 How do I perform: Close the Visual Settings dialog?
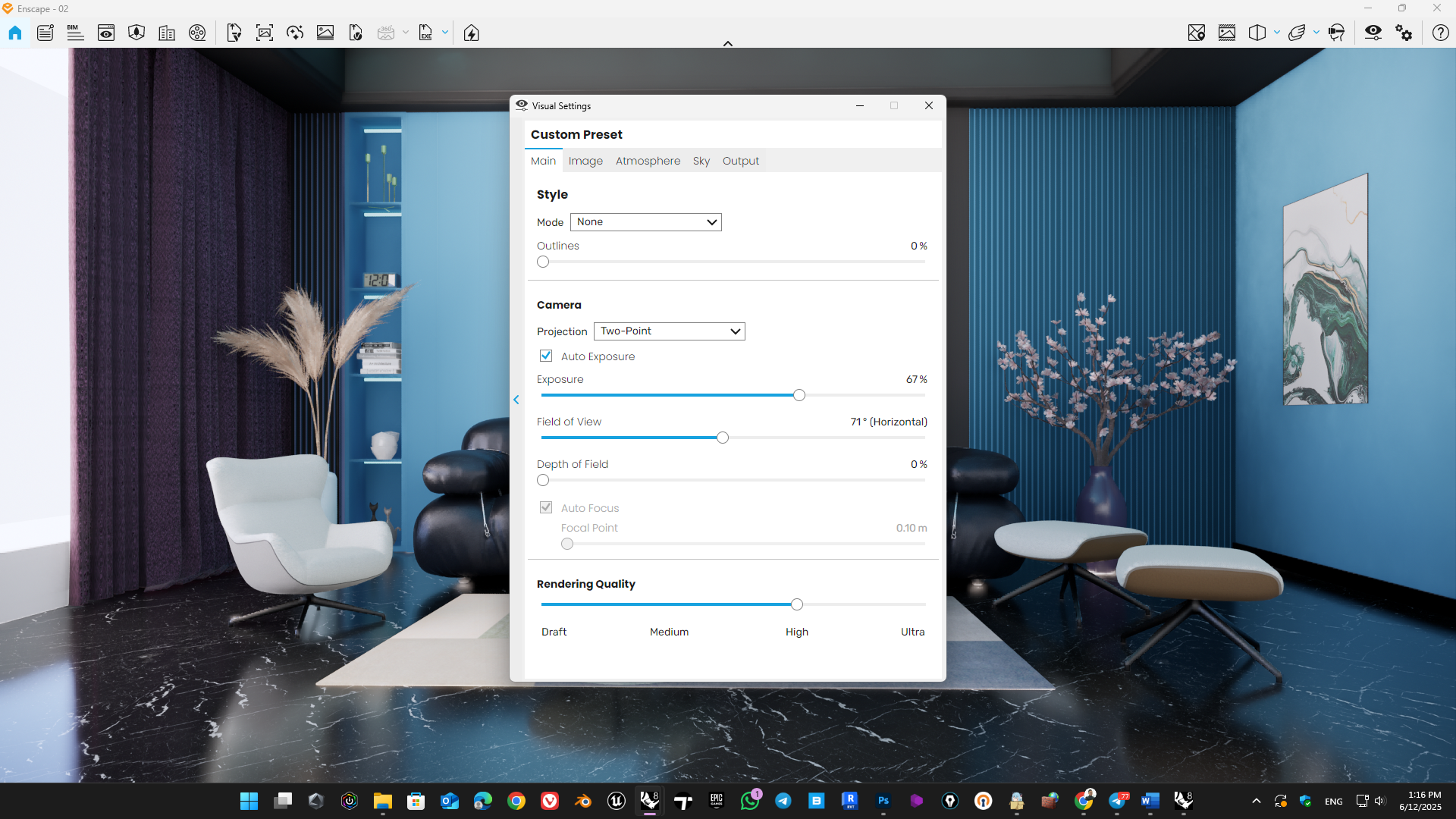[x=929, y=105]
